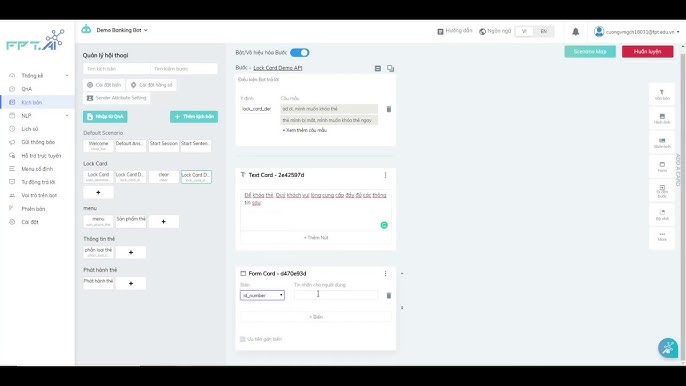Click + Biến to add variable
The width and height of the screenshot is (686, 386).
[x=316, y=317]
